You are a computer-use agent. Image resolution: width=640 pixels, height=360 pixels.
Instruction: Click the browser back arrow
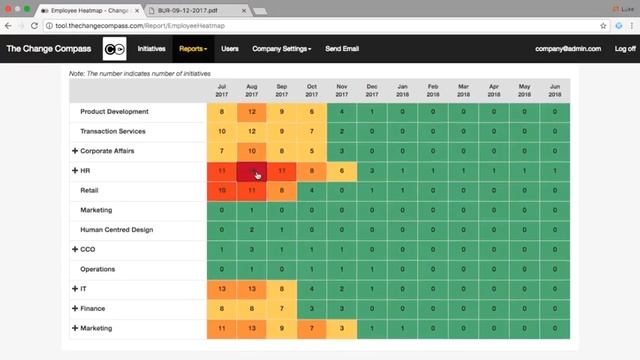(8, 26)
